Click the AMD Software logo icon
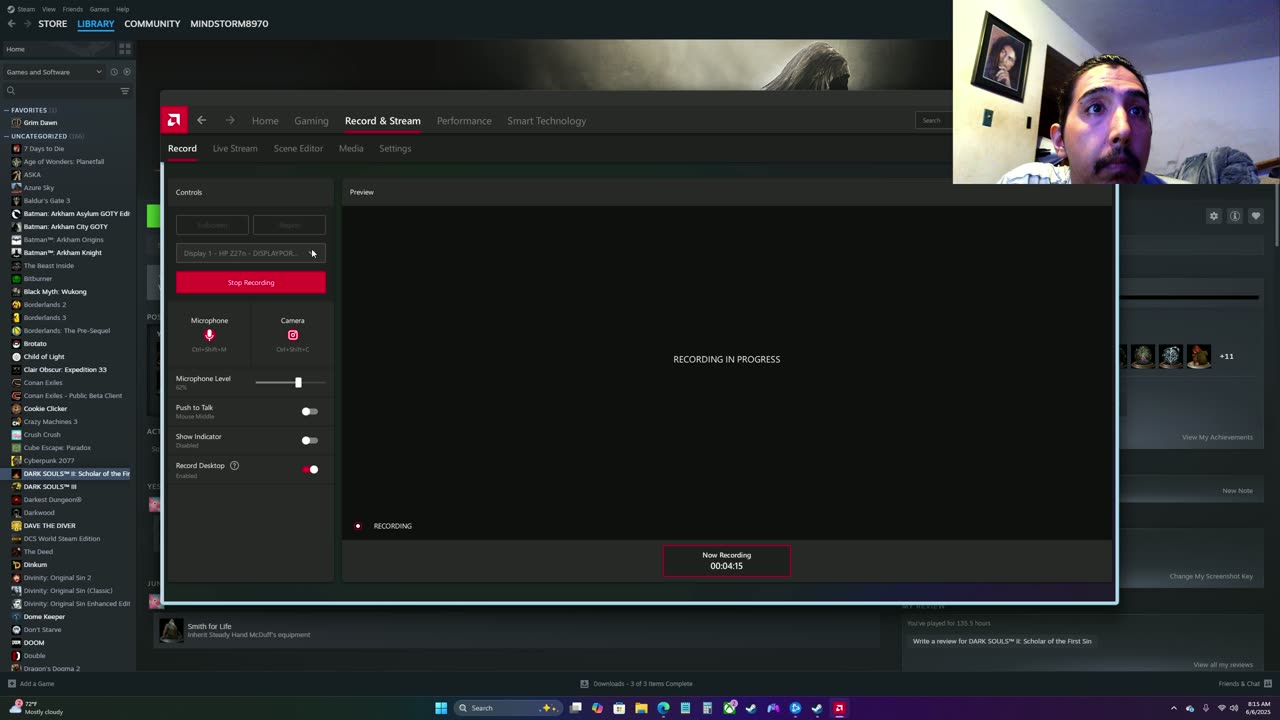Screen dimensions: 1280x720 click(174, 120)
